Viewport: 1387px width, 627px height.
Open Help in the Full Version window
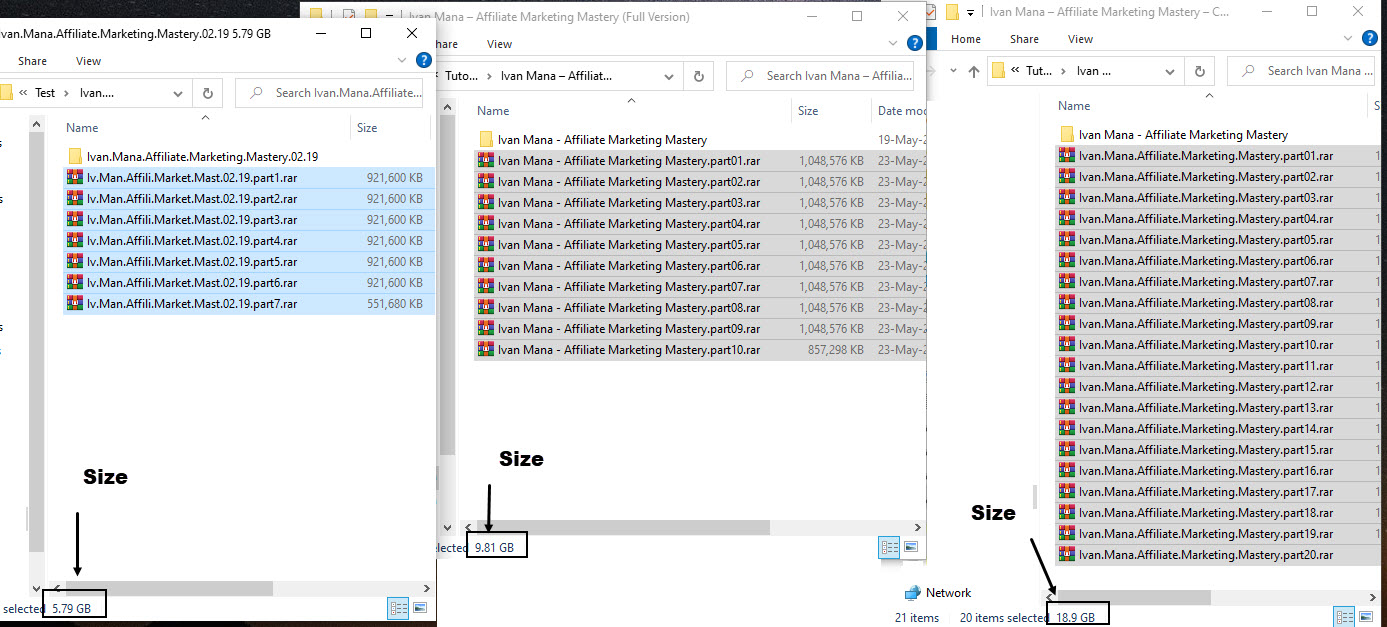click(913, 43)
